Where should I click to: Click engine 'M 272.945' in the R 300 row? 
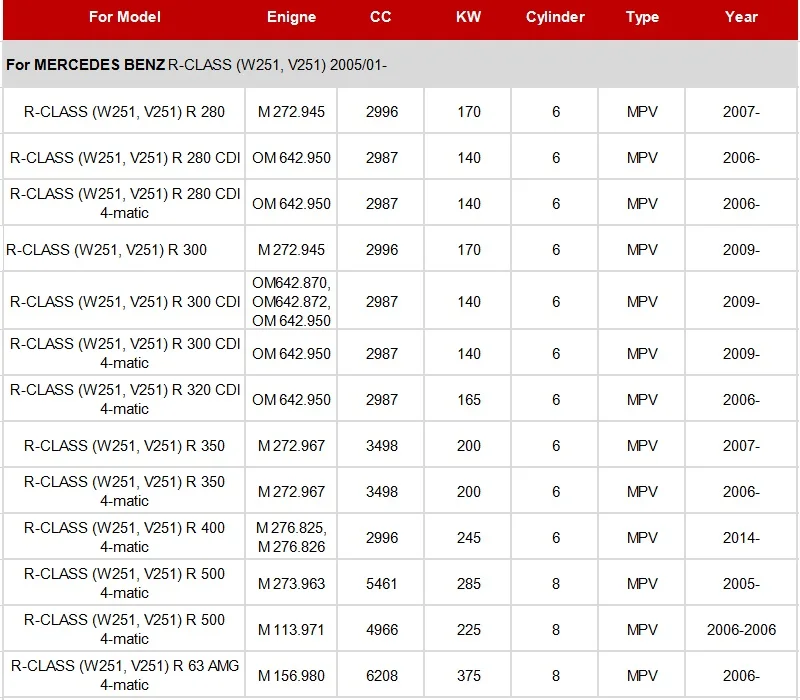click(x=291, y=249)
